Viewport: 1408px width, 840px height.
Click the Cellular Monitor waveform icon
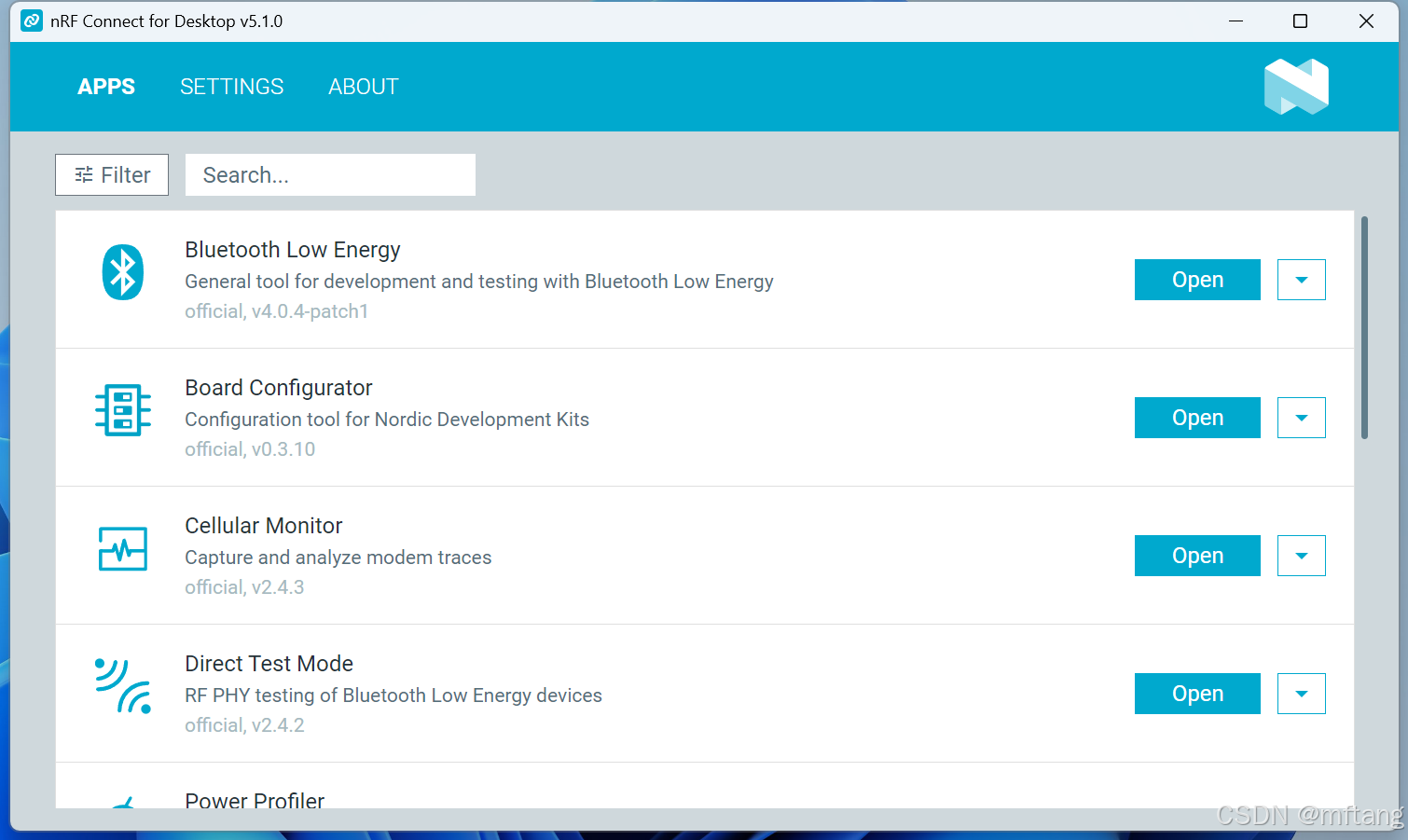pyautogui.click(x=123, y=548)
